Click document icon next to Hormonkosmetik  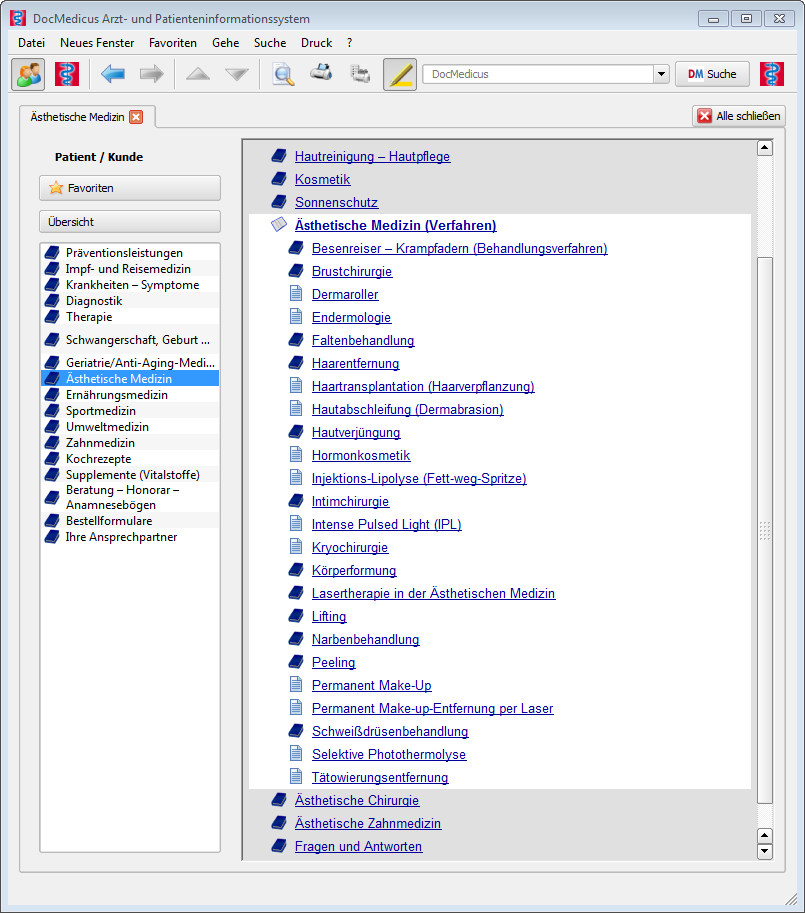[296, 455]
